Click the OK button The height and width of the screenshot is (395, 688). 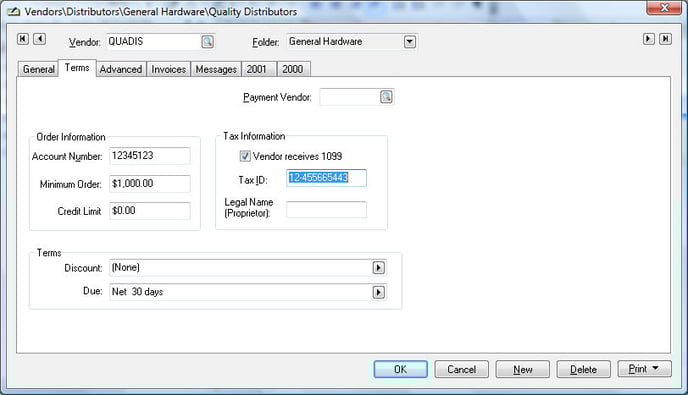coord(401,369)
